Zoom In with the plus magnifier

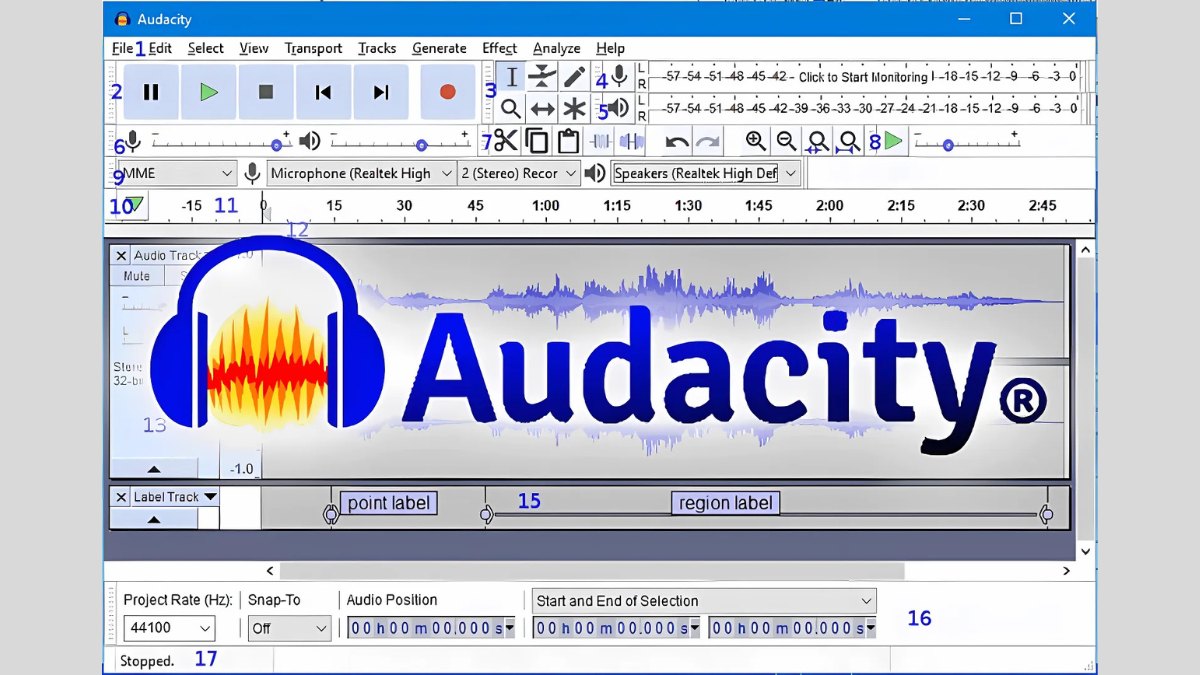756,141
